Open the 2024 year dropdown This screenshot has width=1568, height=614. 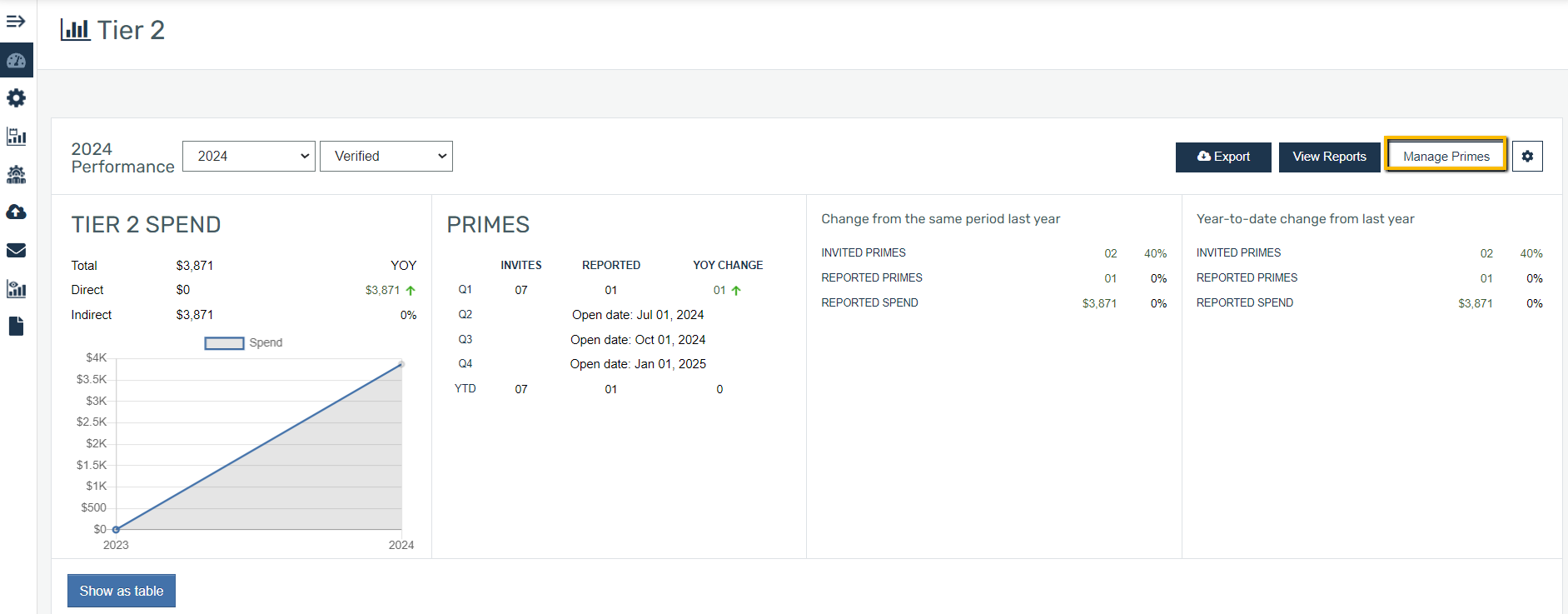coord(249,156)
